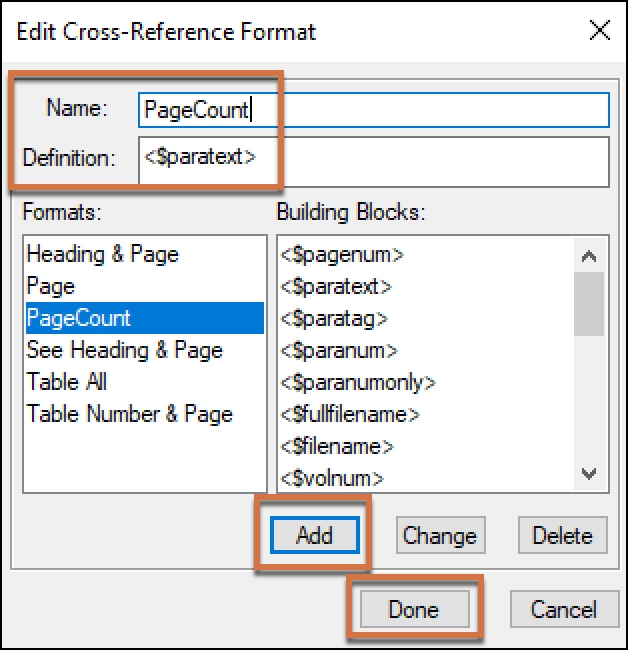The image size is (628, 650).
Task: Insert the <$paratext> building block
Action: (335, 286)
